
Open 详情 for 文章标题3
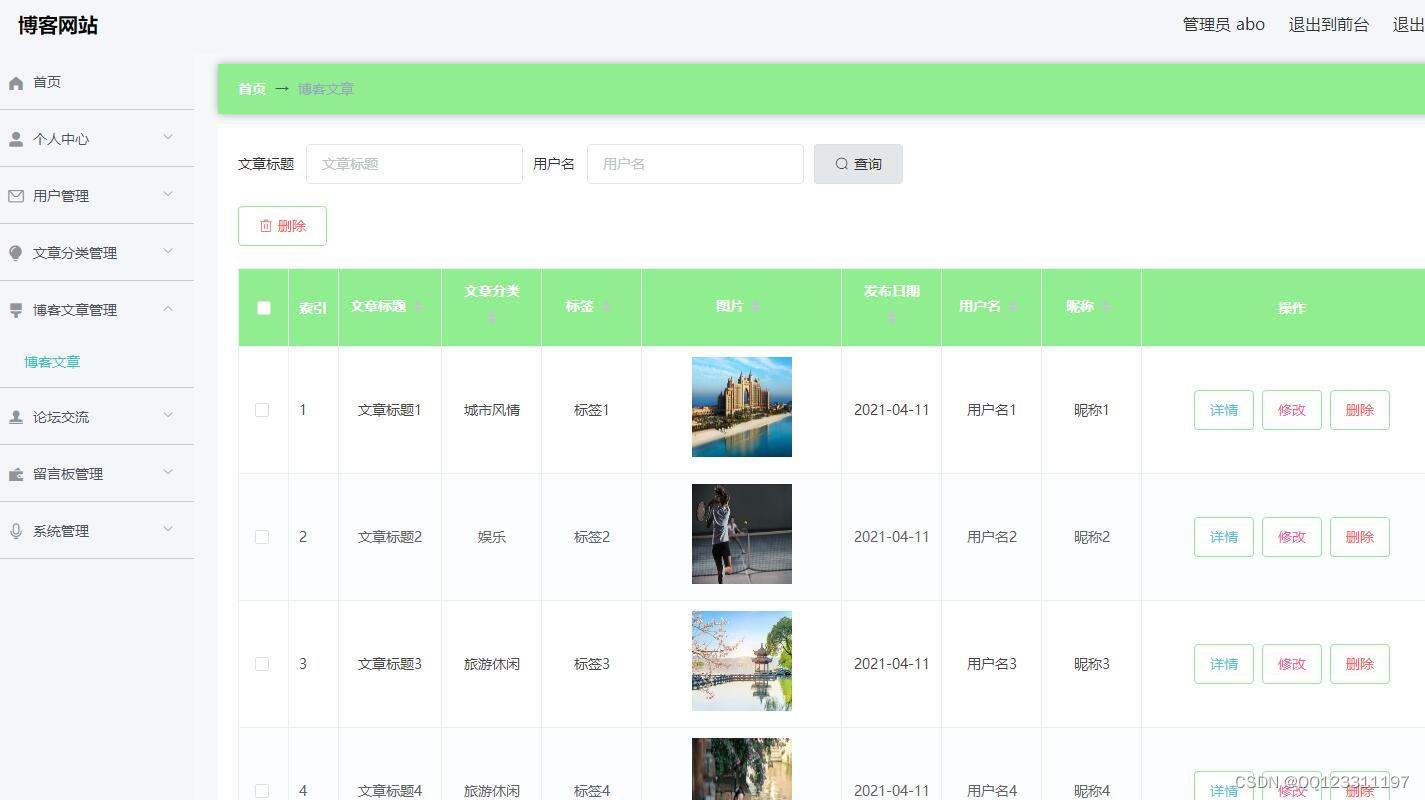pyautogui.click(x=1224, y=664)
